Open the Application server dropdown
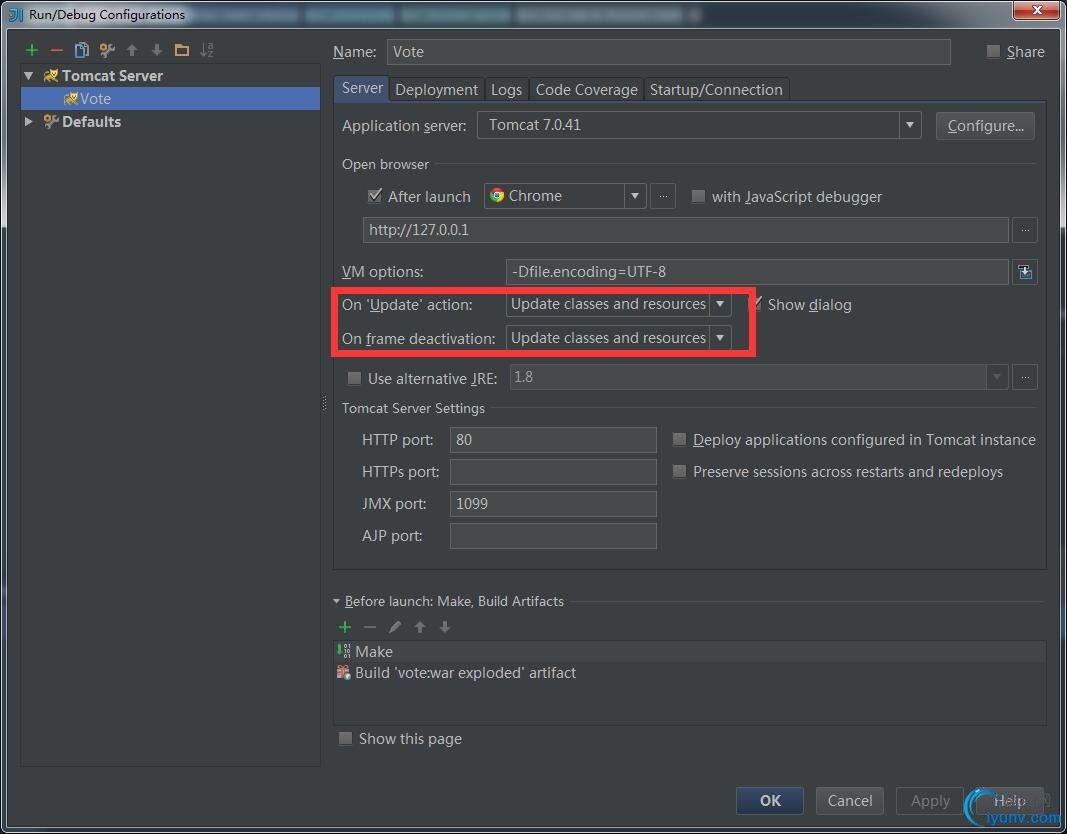Viewport: 1067px width, 834px height. [909, 125]
